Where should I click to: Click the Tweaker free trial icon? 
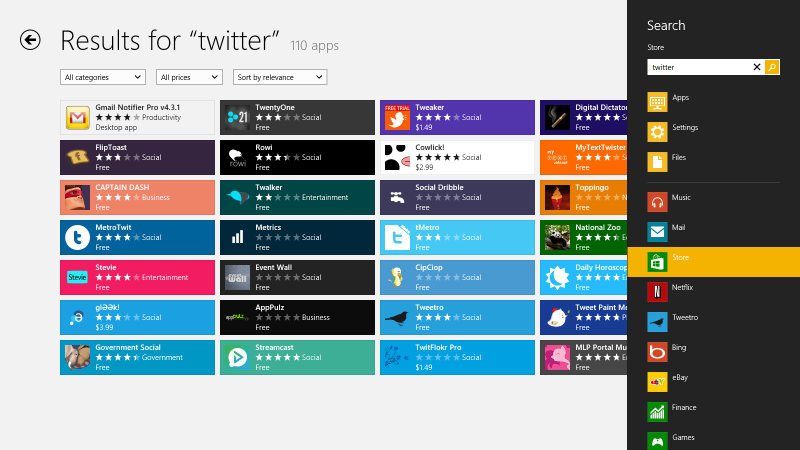(397, 117)
